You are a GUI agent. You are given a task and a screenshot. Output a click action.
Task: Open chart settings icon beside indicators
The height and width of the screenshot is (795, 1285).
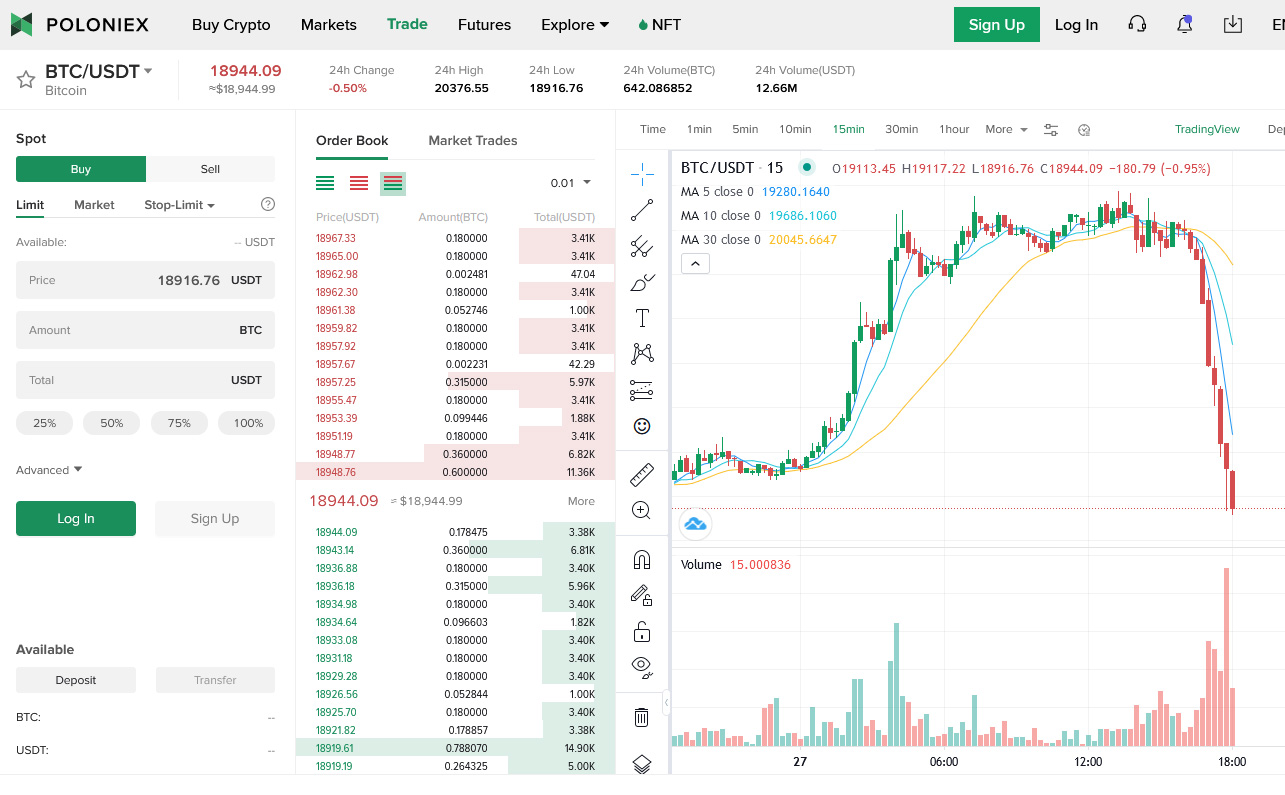click(1084, 130)
